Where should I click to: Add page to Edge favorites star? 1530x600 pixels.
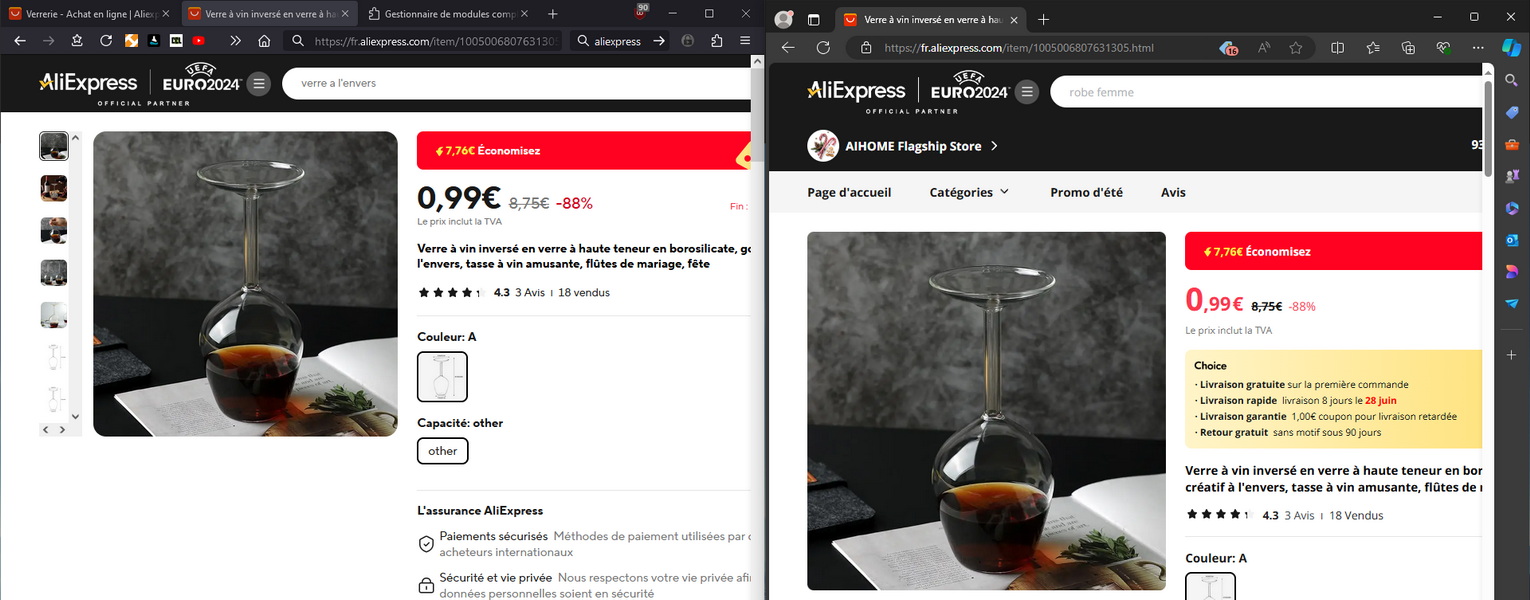coord(1296,48)
